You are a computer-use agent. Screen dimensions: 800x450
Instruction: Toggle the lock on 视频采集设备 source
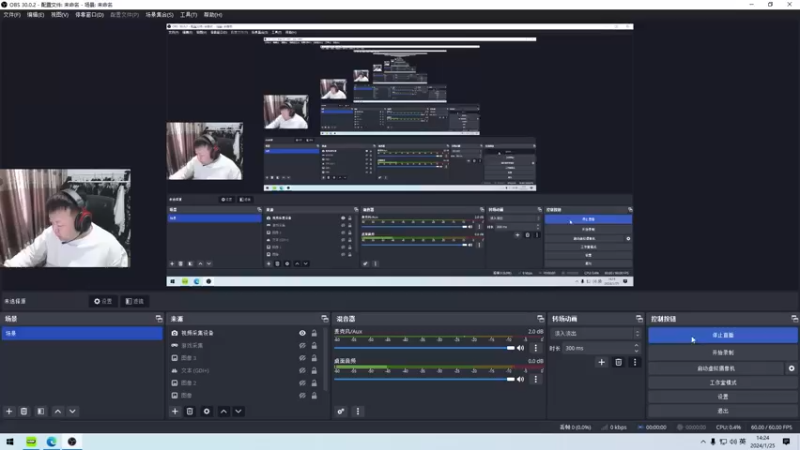[314, 333]
